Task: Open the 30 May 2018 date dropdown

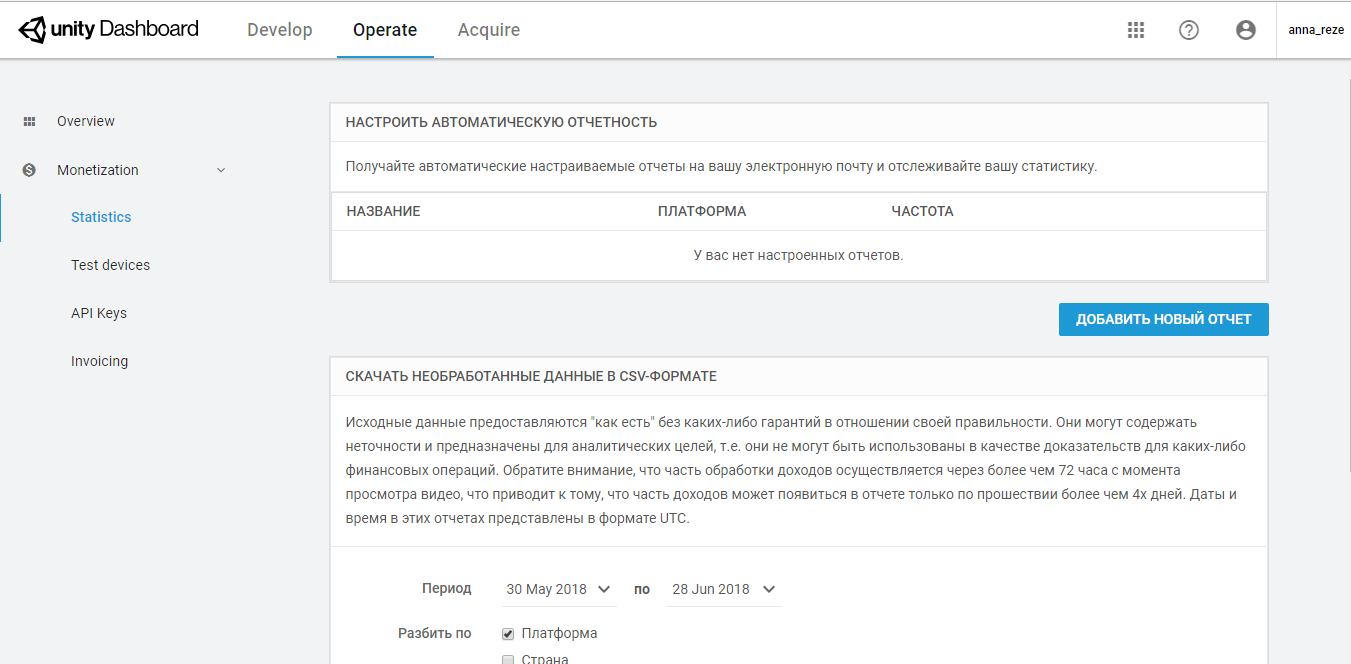Action: tap(558, 589)
